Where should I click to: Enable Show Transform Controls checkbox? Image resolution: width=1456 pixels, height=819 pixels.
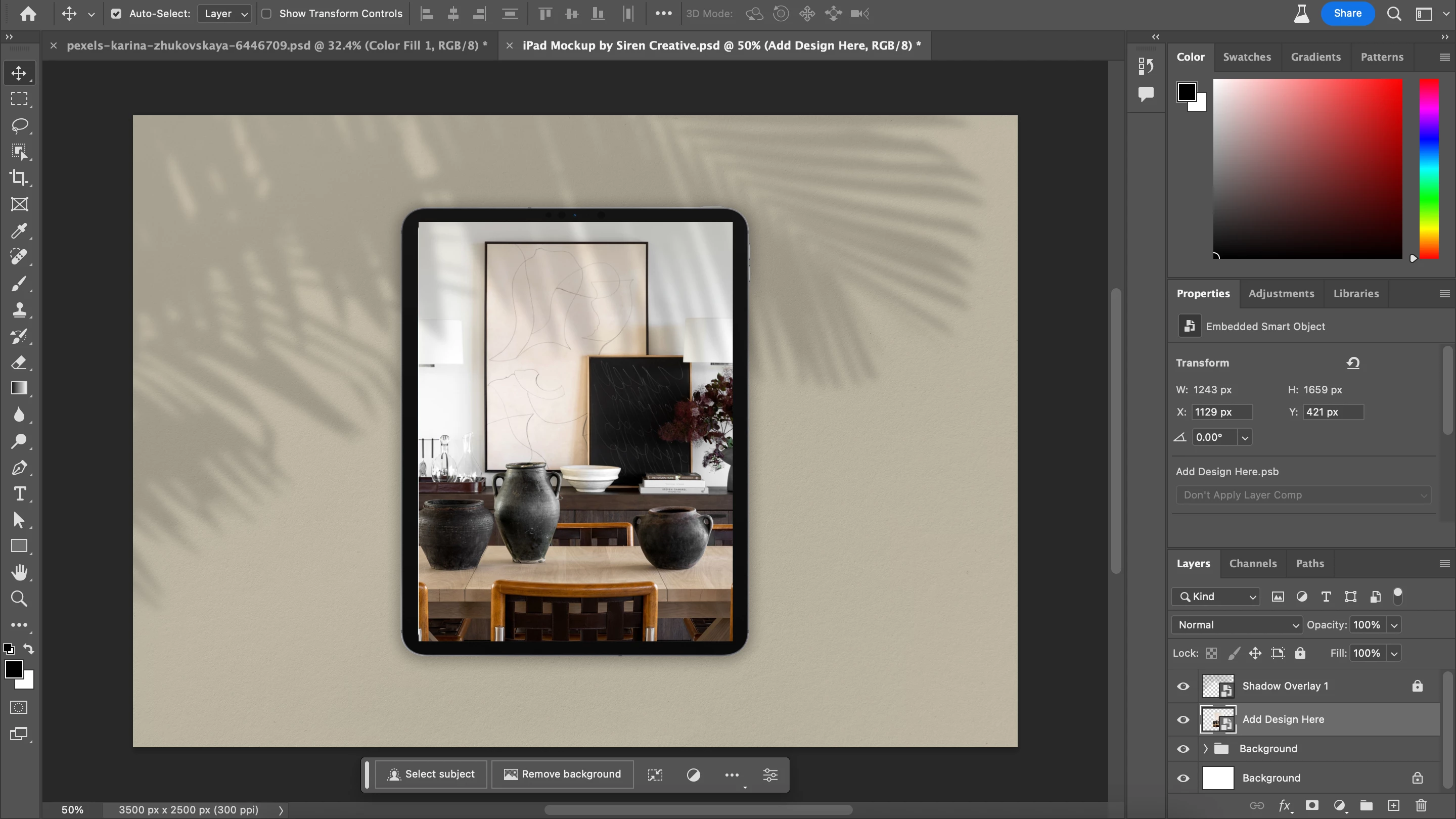pyautogui.click(x=267, y=14)
